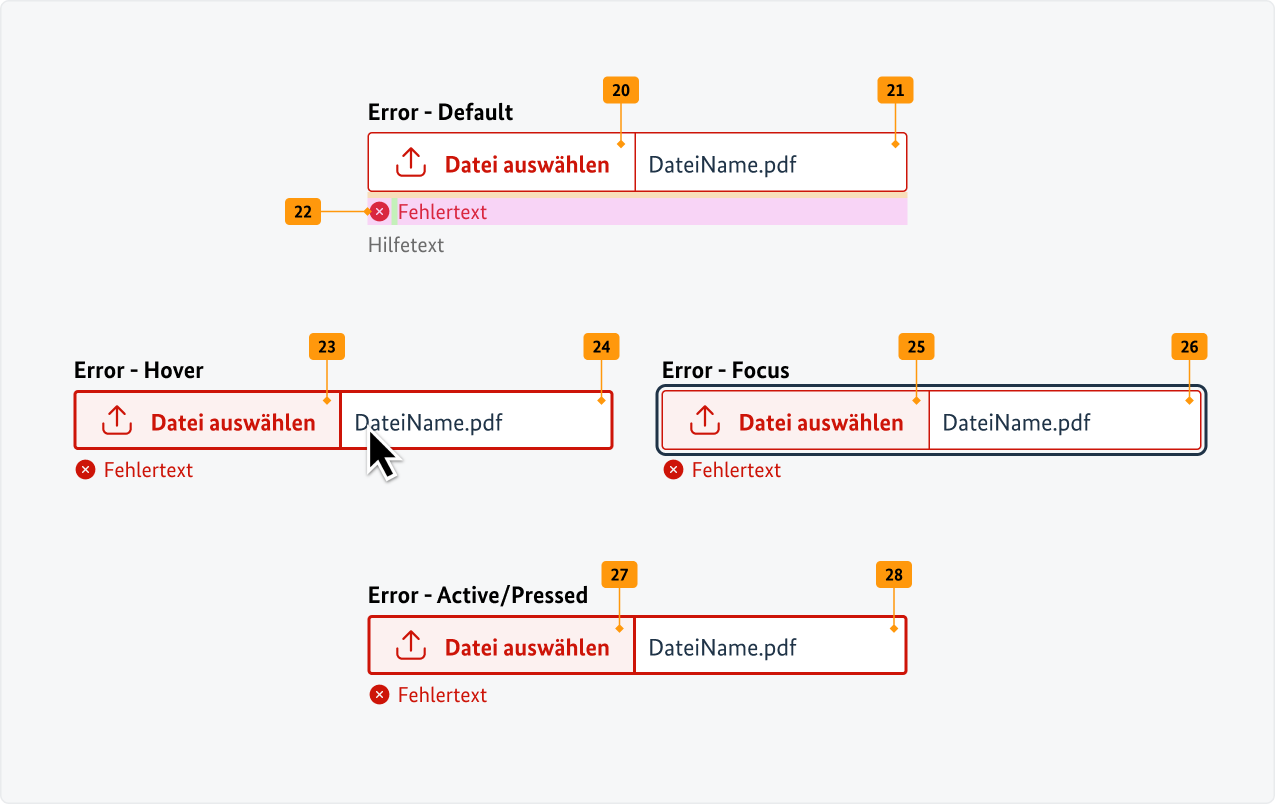
Task: Click error icon next to annotation 22
Action: pyautogui.click(x=380, y=212)
